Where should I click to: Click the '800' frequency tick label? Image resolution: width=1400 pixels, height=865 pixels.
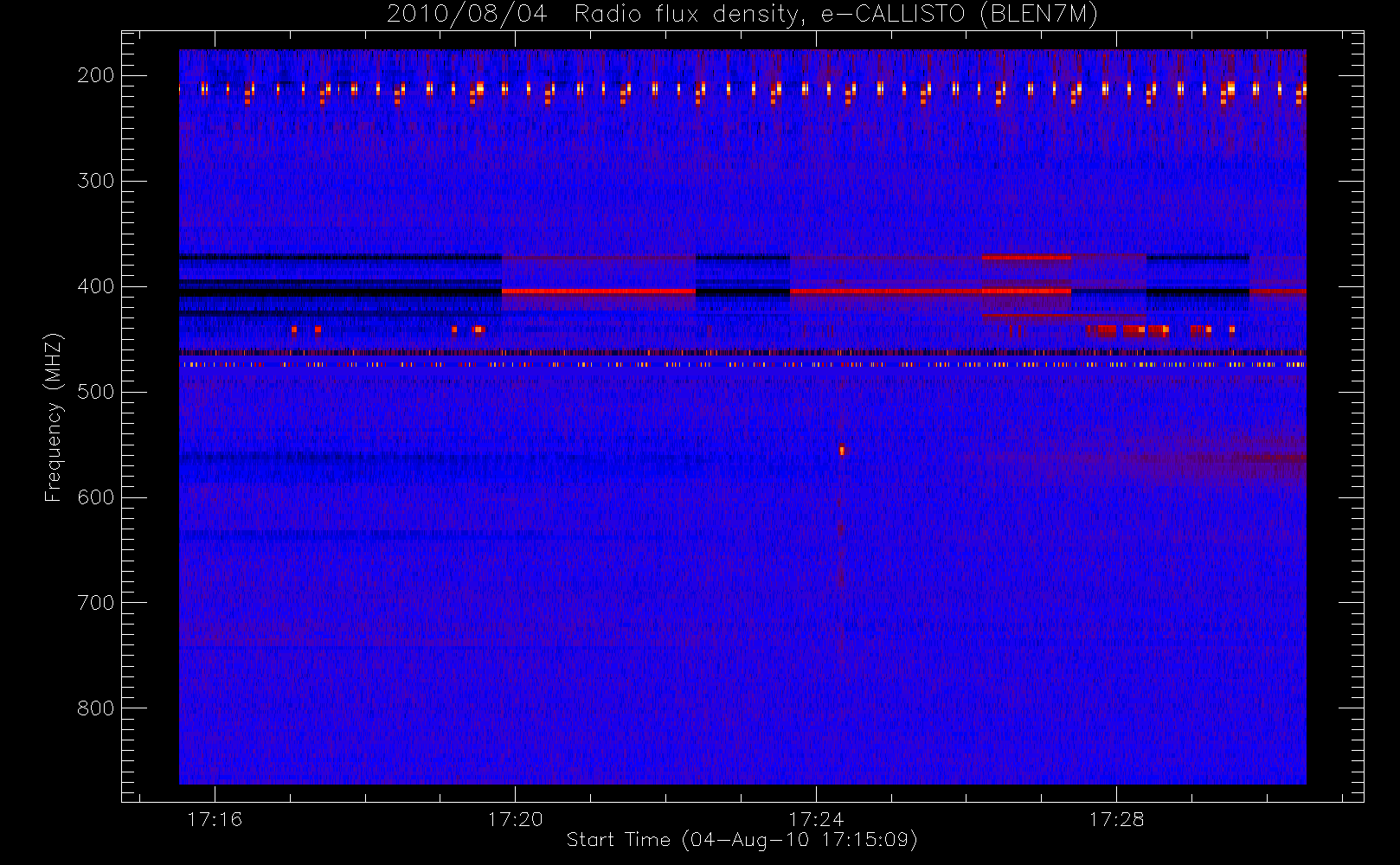[96, 708]
